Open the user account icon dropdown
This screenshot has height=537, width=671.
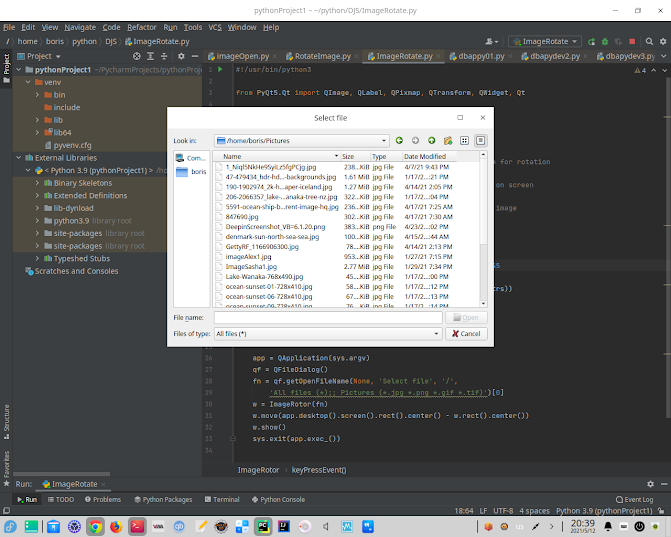492,42
